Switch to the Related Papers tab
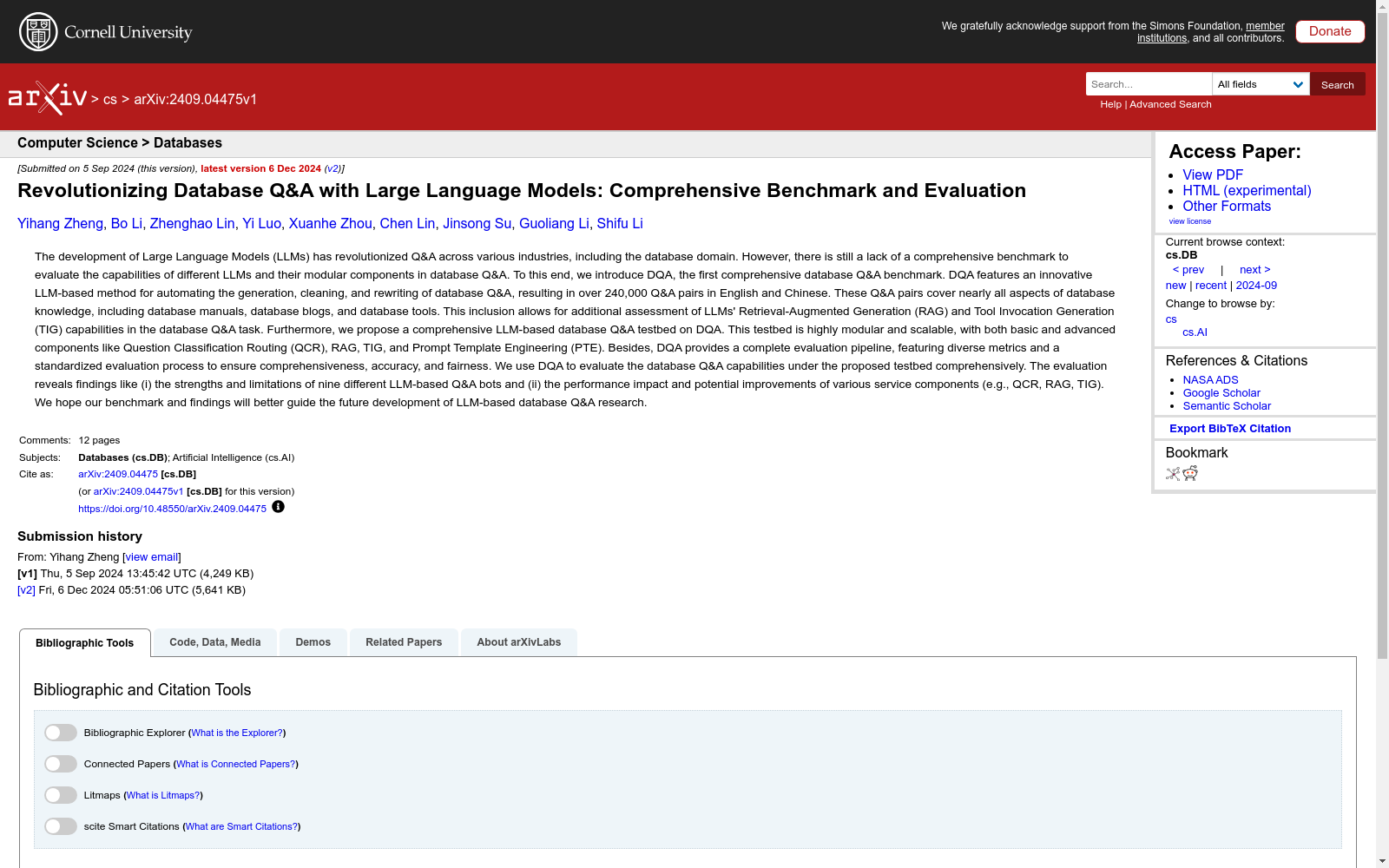This screenshot has height=868, width=1389. (x=404, y=642)
